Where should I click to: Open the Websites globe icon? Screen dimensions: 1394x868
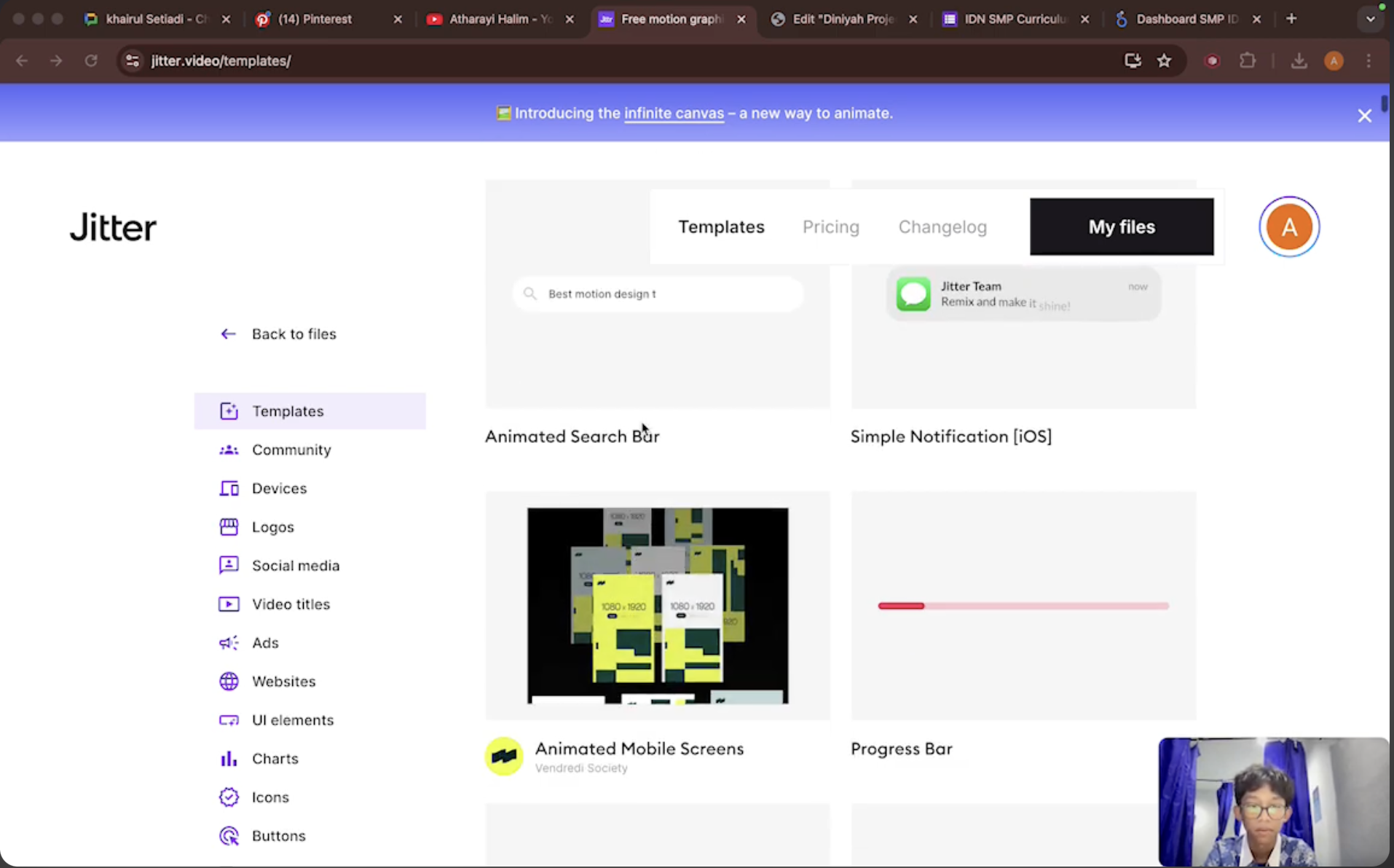[x=229, y=681]
